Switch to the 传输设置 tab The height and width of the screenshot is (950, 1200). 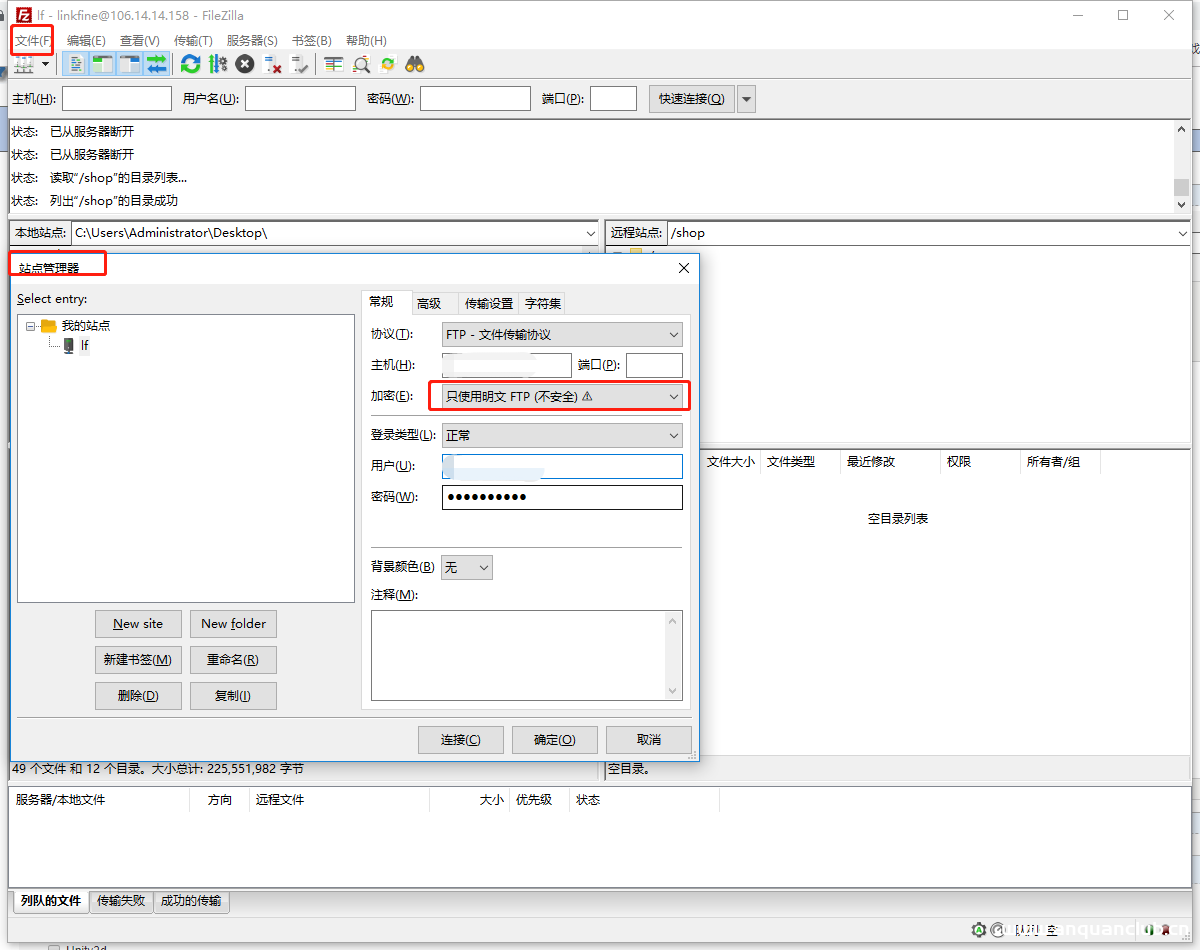[489, 303]
